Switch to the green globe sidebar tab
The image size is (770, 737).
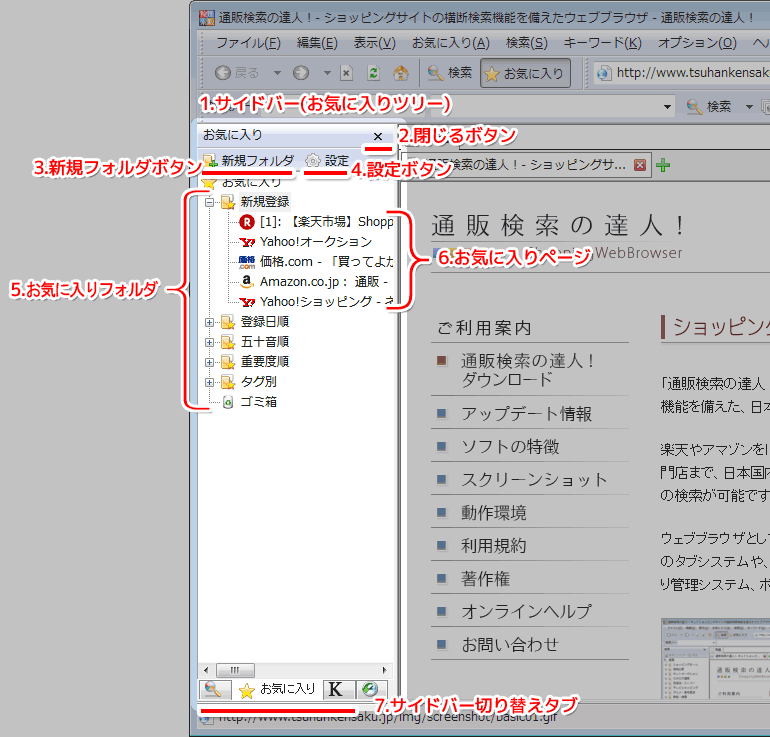pyautogui.click(x=371, y=689)
